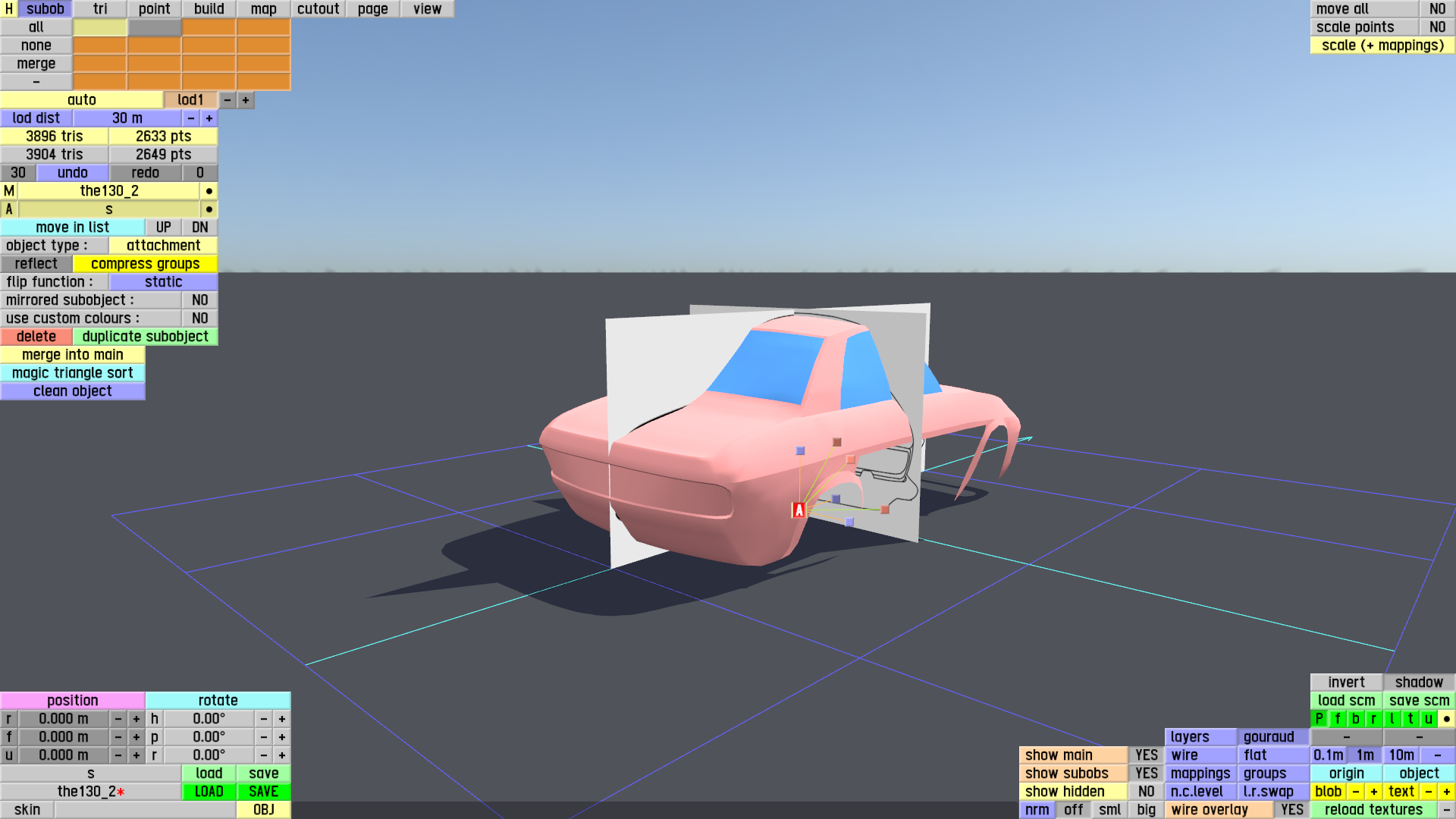The height and width of the screenshot is (819, 1456).
Task: Click the skin name input field
Action: (145, 810)
